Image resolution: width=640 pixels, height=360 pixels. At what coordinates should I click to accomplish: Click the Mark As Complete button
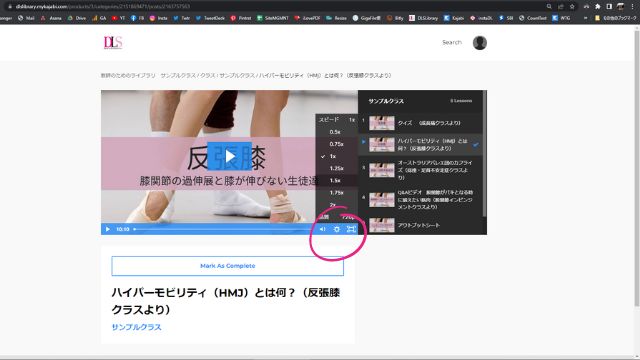[227, 266]
